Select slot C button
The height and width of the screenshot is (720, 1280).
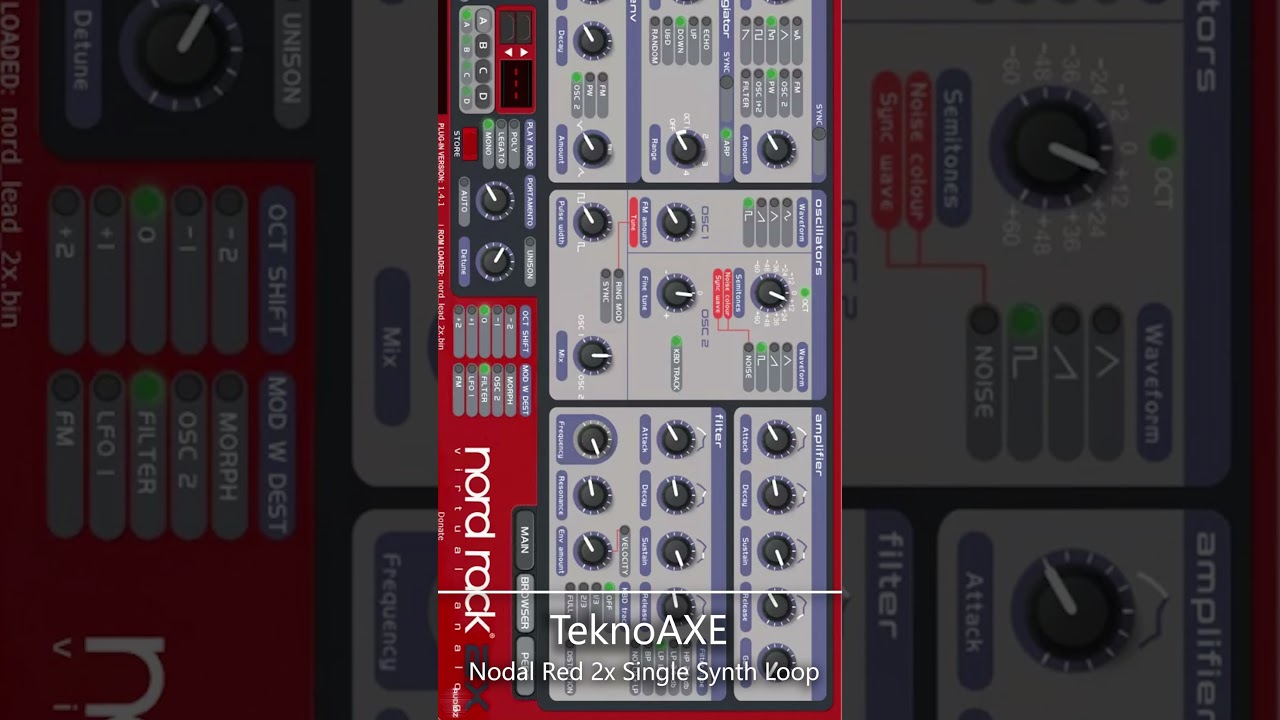click(483, 70)
